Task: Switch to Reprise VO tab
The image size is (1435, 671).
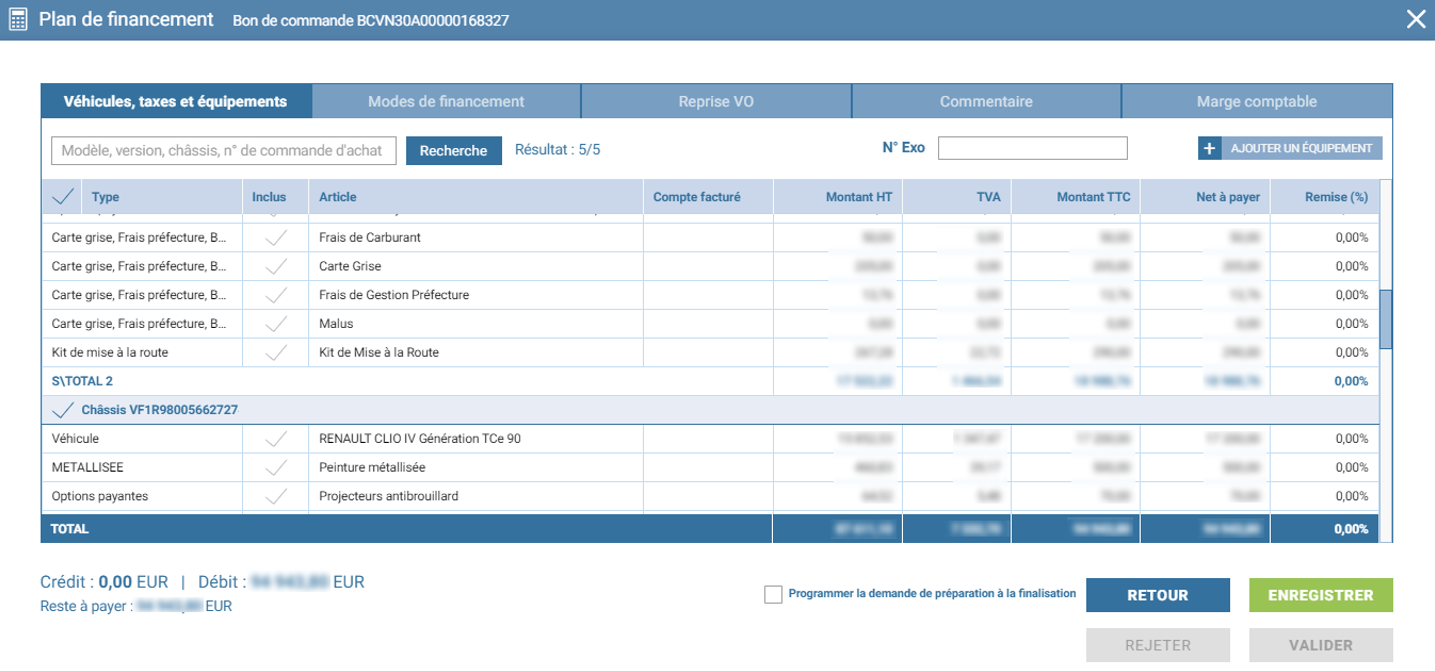Action: coord(716,101)
